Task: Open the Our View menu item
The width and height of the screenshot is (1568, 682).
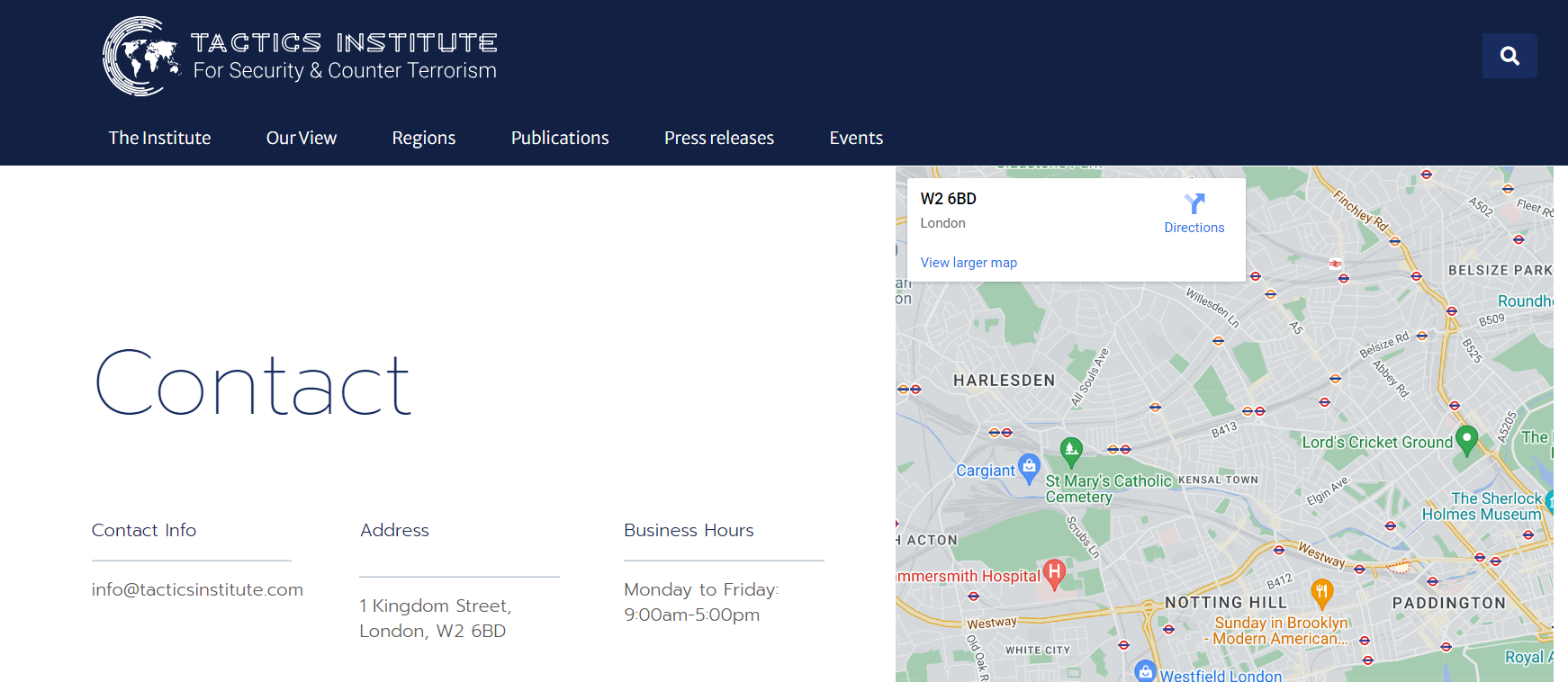Action: (x=301, y=138)
